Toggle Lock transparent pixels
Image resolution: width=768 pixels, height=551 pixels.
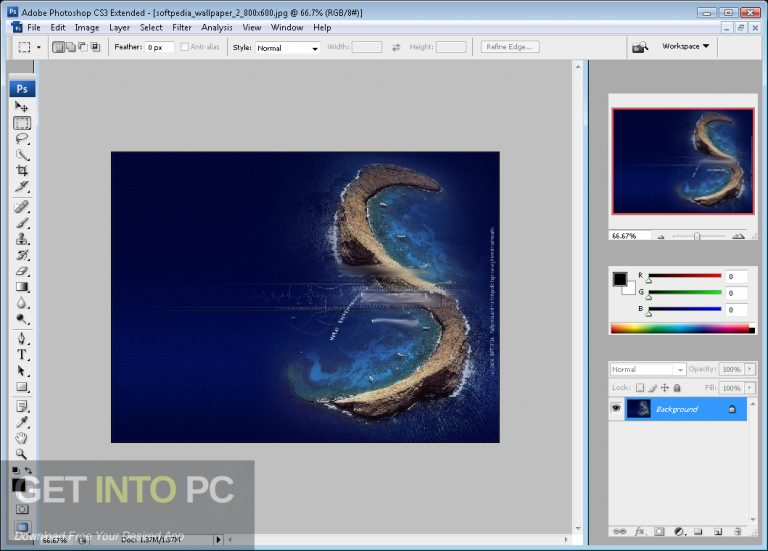[640, 387]
